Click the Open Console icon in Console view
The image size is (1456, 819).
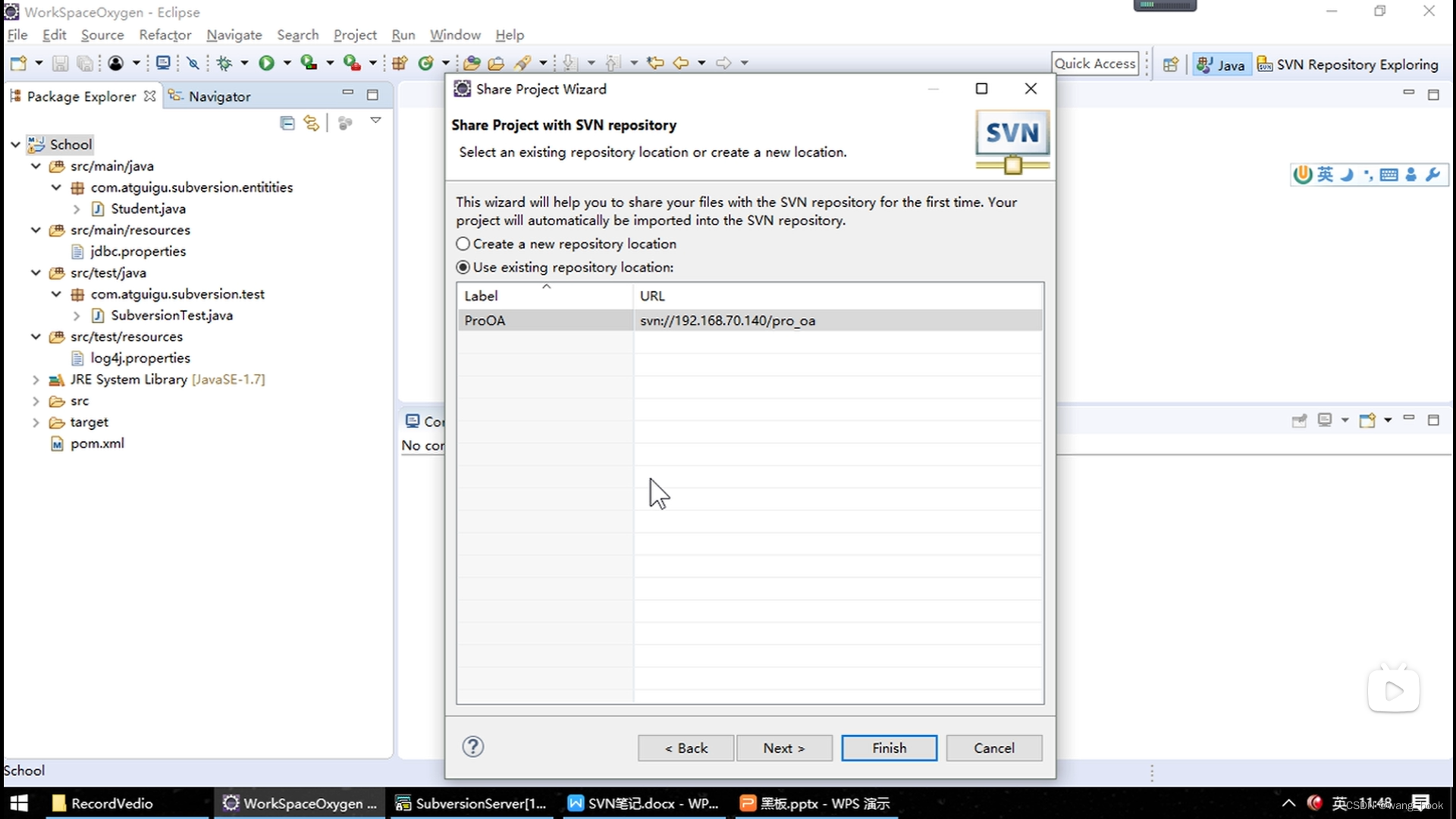(1367, 420)
